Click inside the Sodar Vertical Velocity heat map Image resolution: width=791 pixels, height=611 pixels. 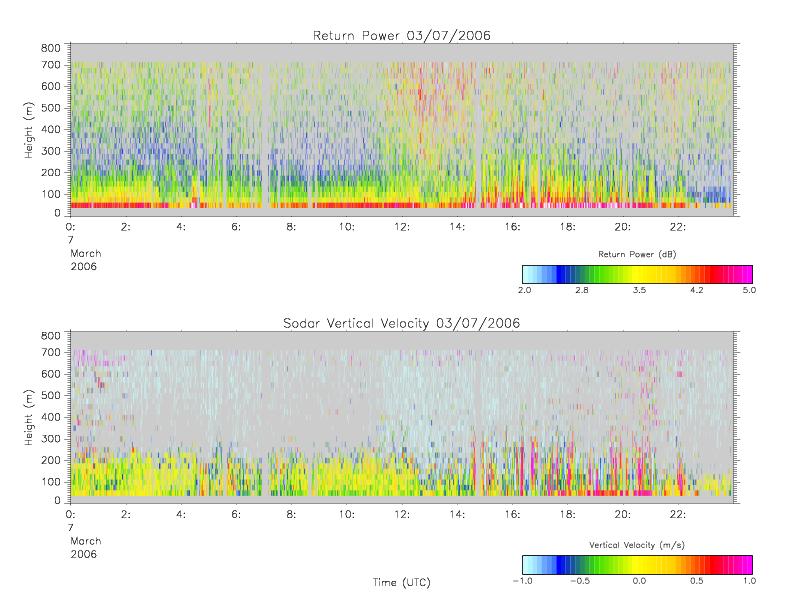click(402, 417)
